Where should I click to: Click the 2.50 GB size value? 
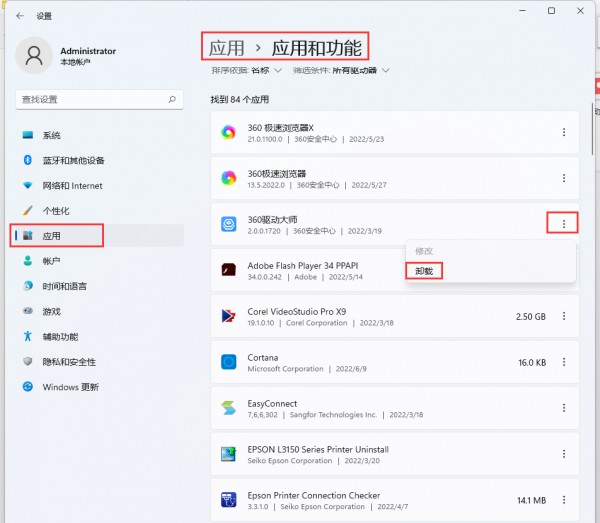(531, 316)
